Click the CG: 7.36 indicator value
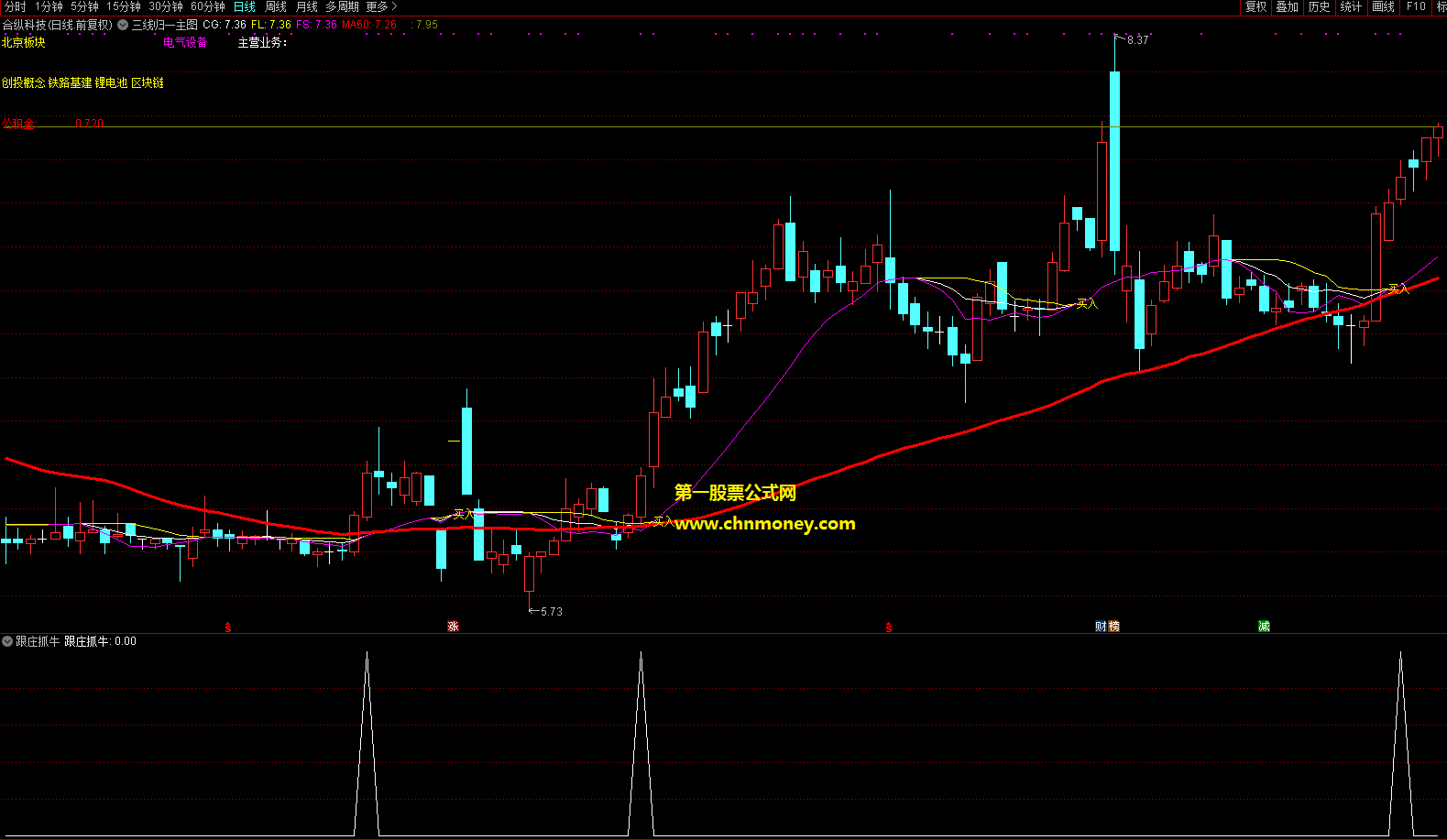The height and width of the screenshot is (840, 1447). point(225,25)
